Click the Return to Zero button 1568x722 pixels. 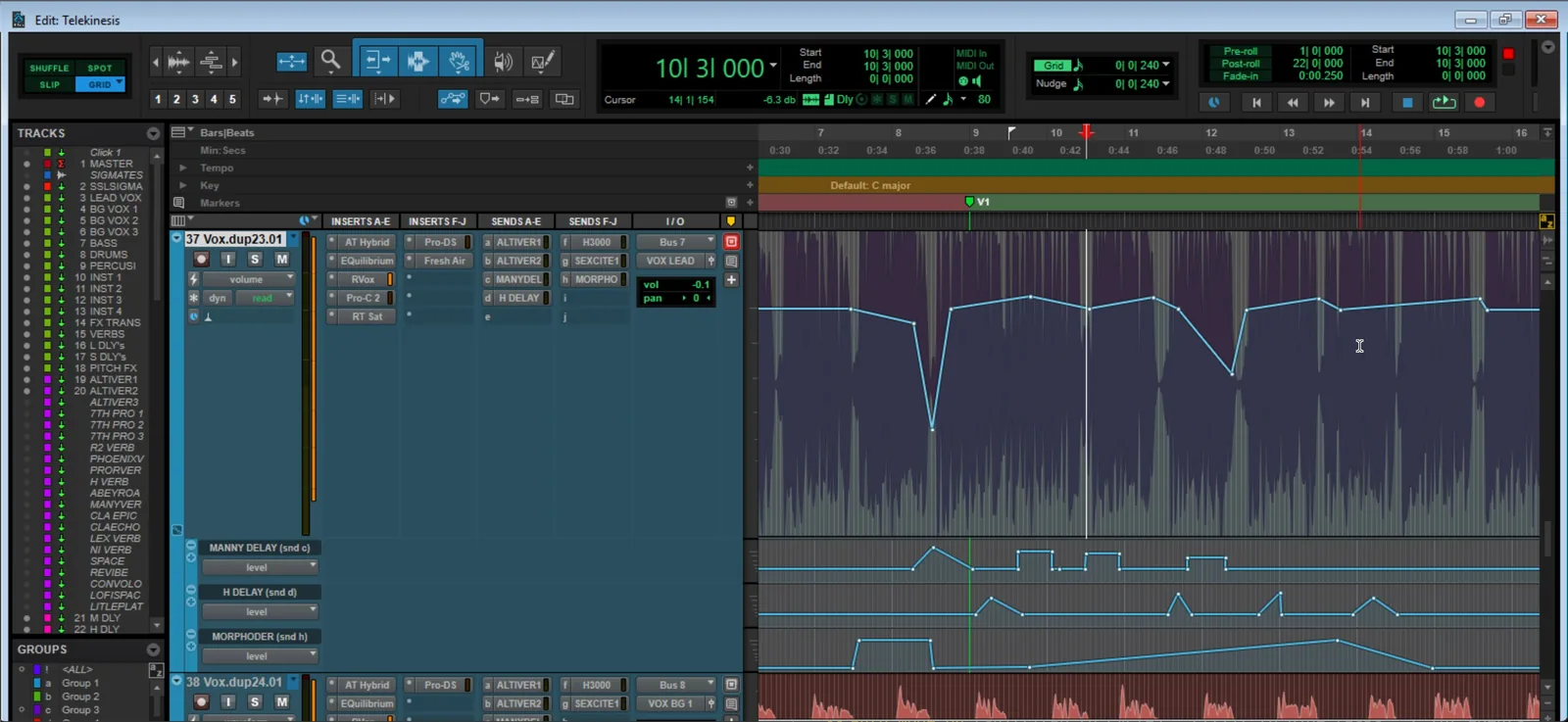click(1256, 102)
